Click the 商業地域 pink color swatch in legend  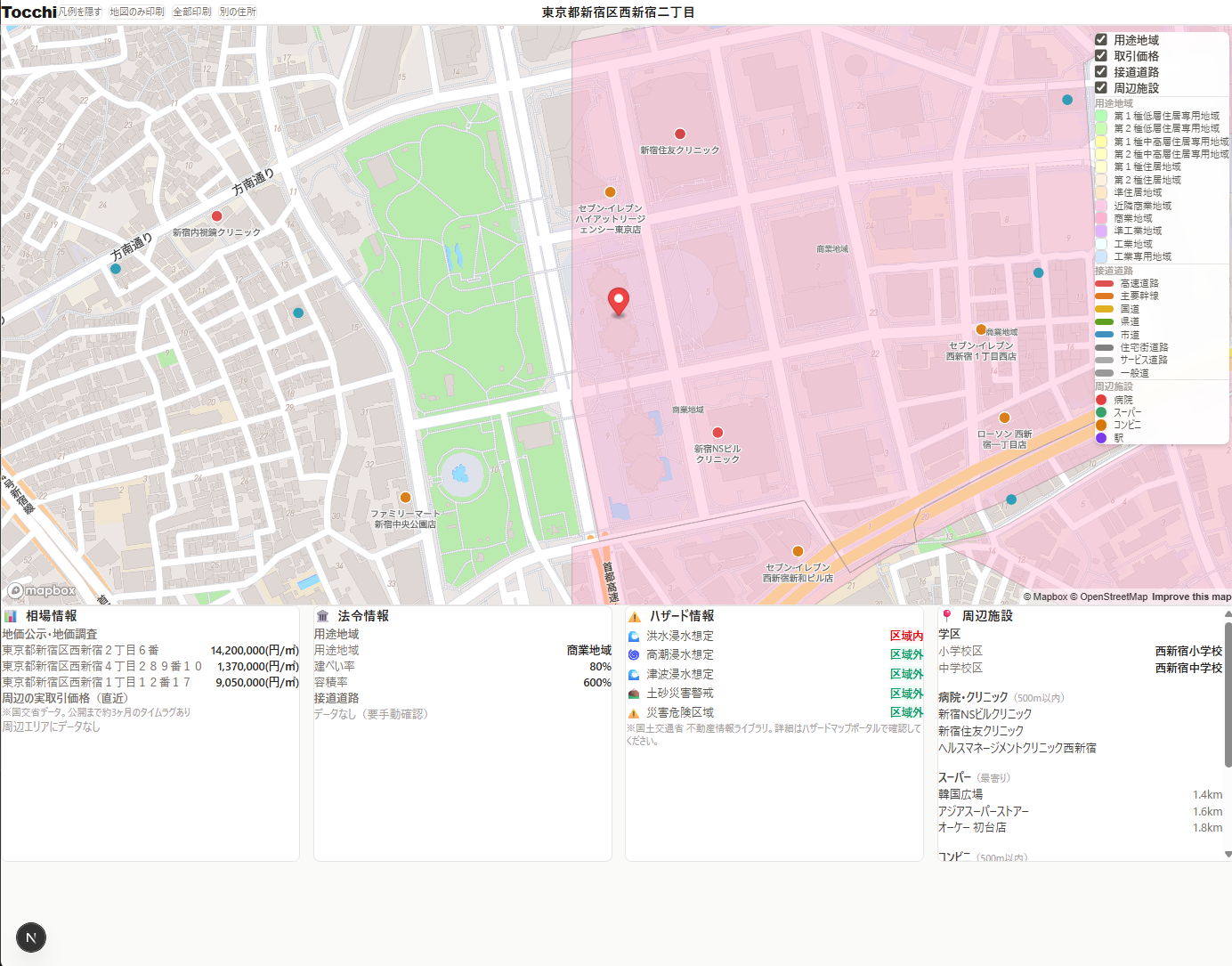click(x=1101, y=218)
